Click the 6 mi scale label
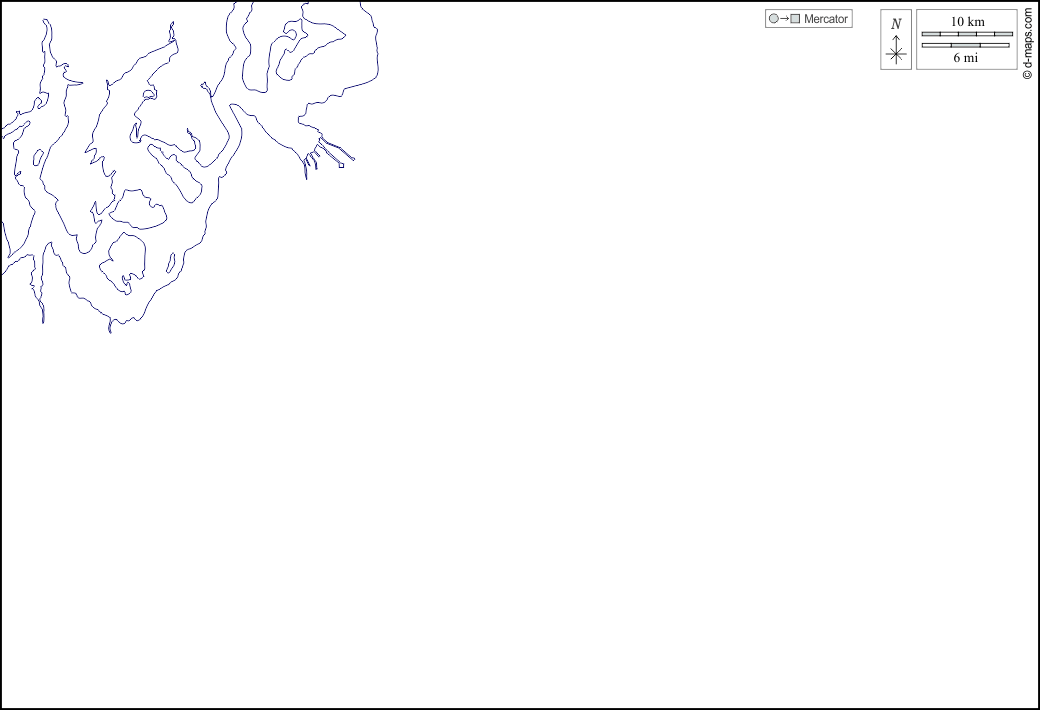Image resolution: width=1040 pixels, height=710 pixels. coord(965,58)
